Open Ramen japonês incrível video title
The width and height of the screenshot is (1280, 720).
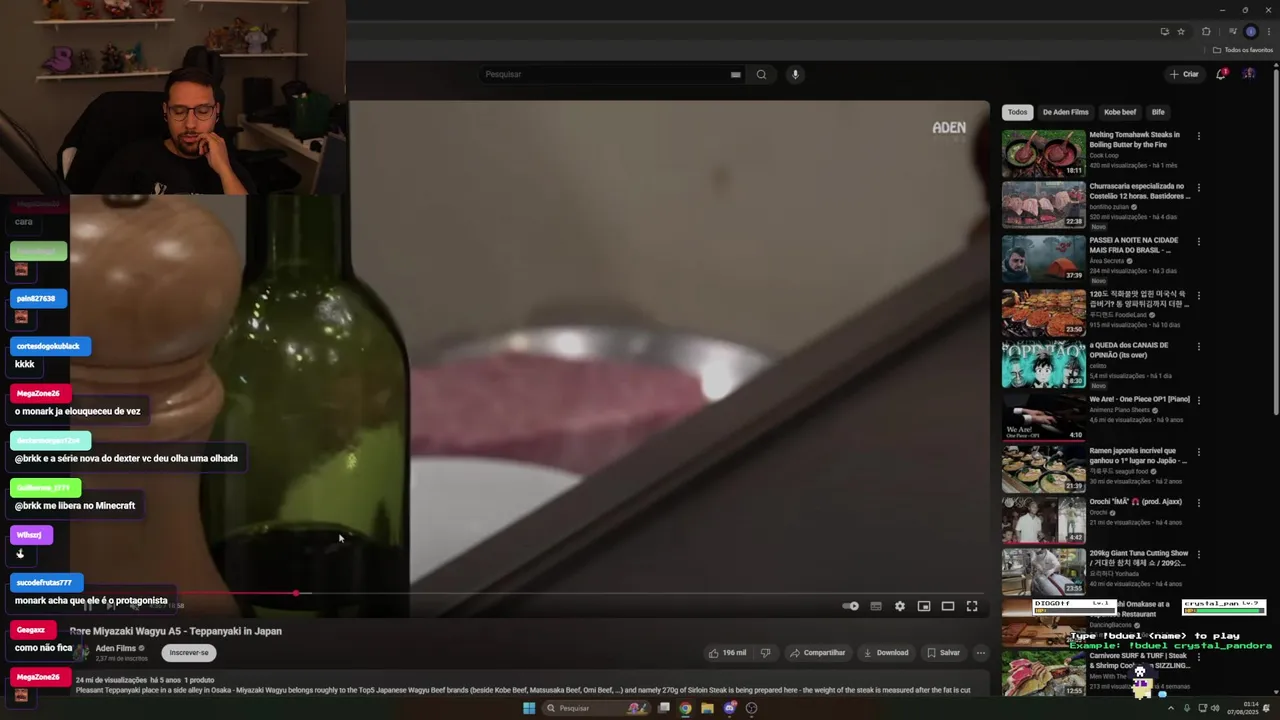tap(1138, 455)
